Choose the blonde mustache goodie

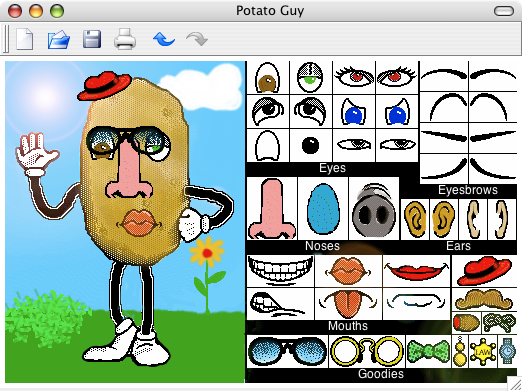484,299
